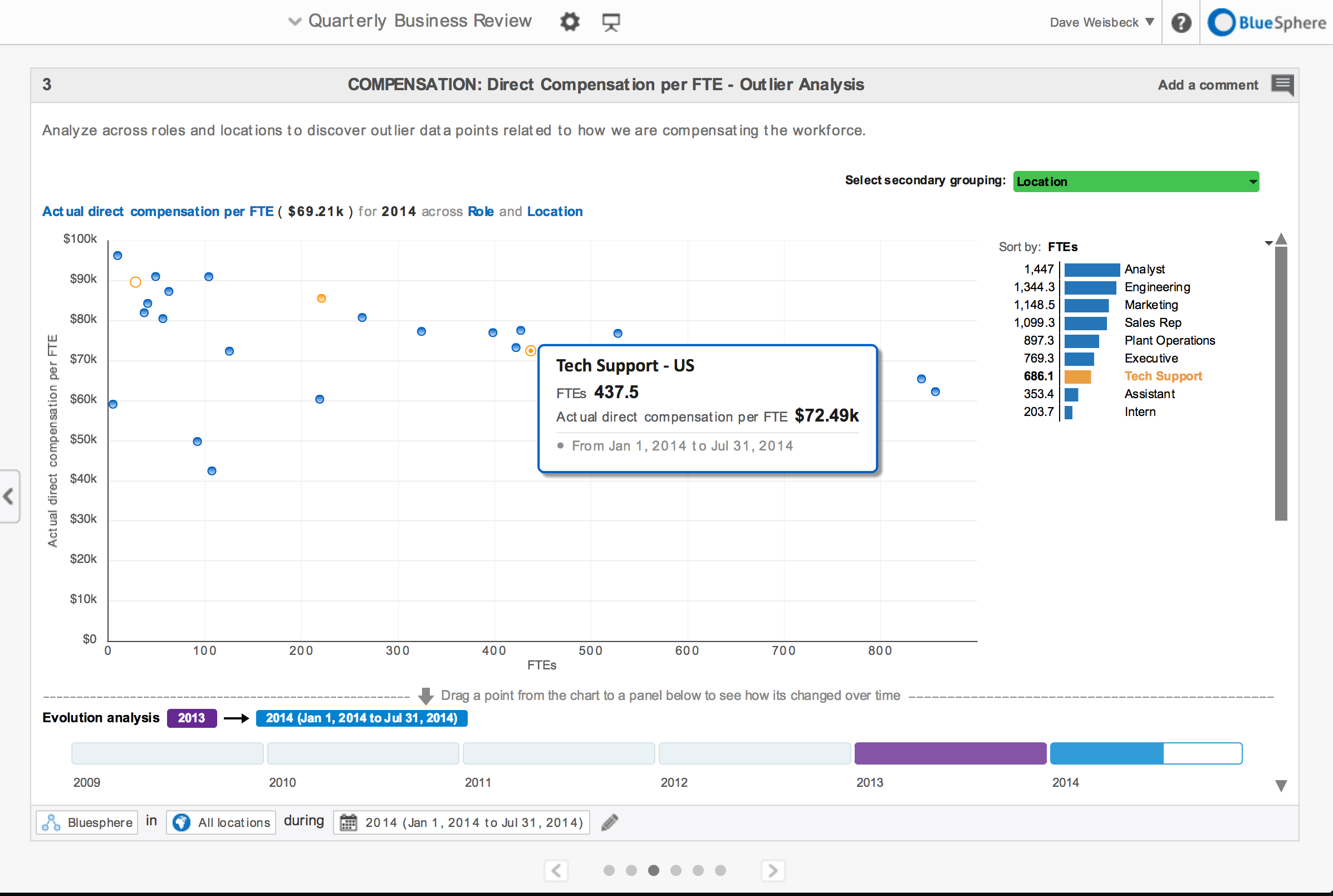Select the last pagination dot
This screenshot has width=1333, height=896.
[x=721, y=870]
